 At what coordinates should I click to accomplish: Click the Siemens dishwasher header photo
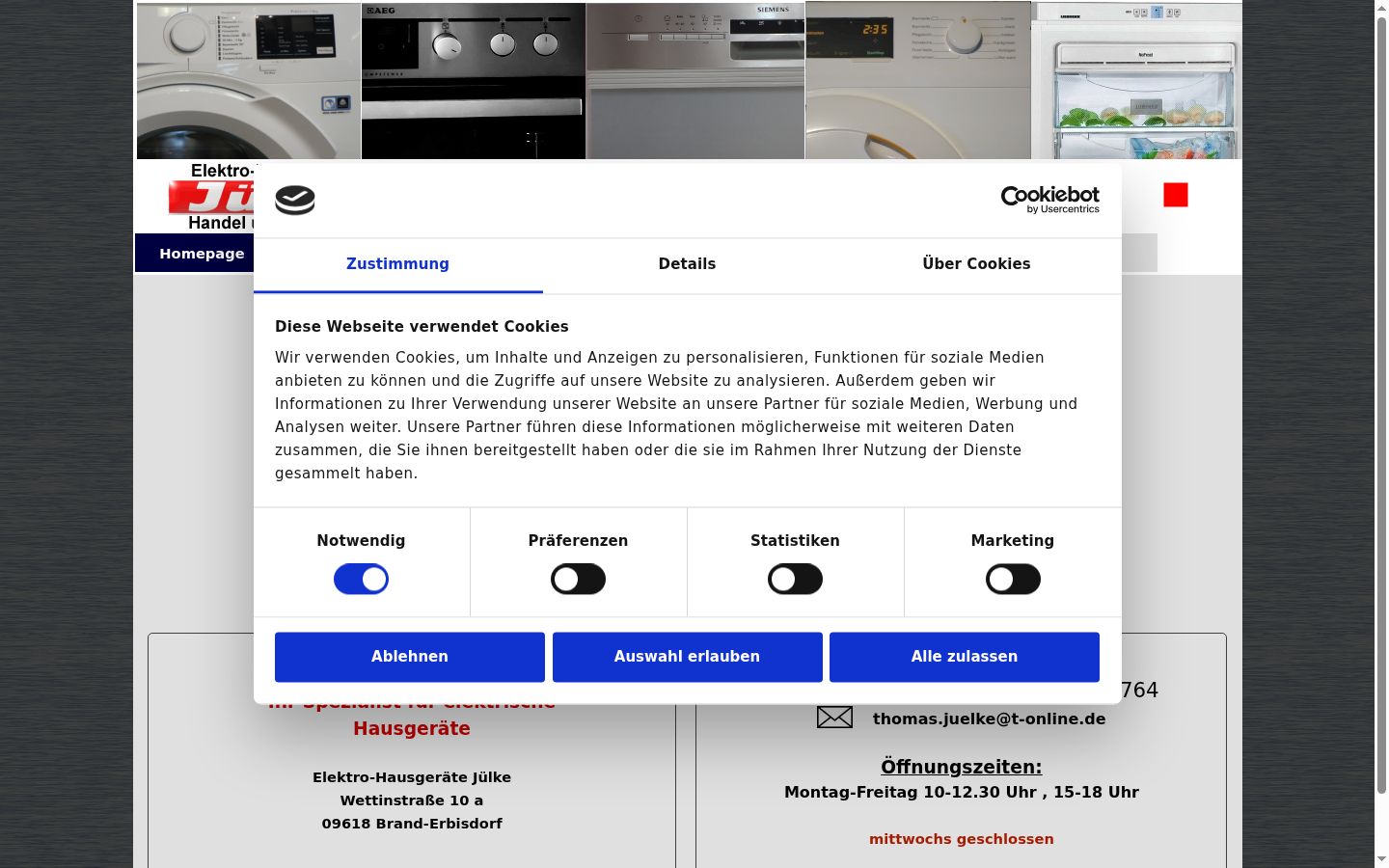695,80
